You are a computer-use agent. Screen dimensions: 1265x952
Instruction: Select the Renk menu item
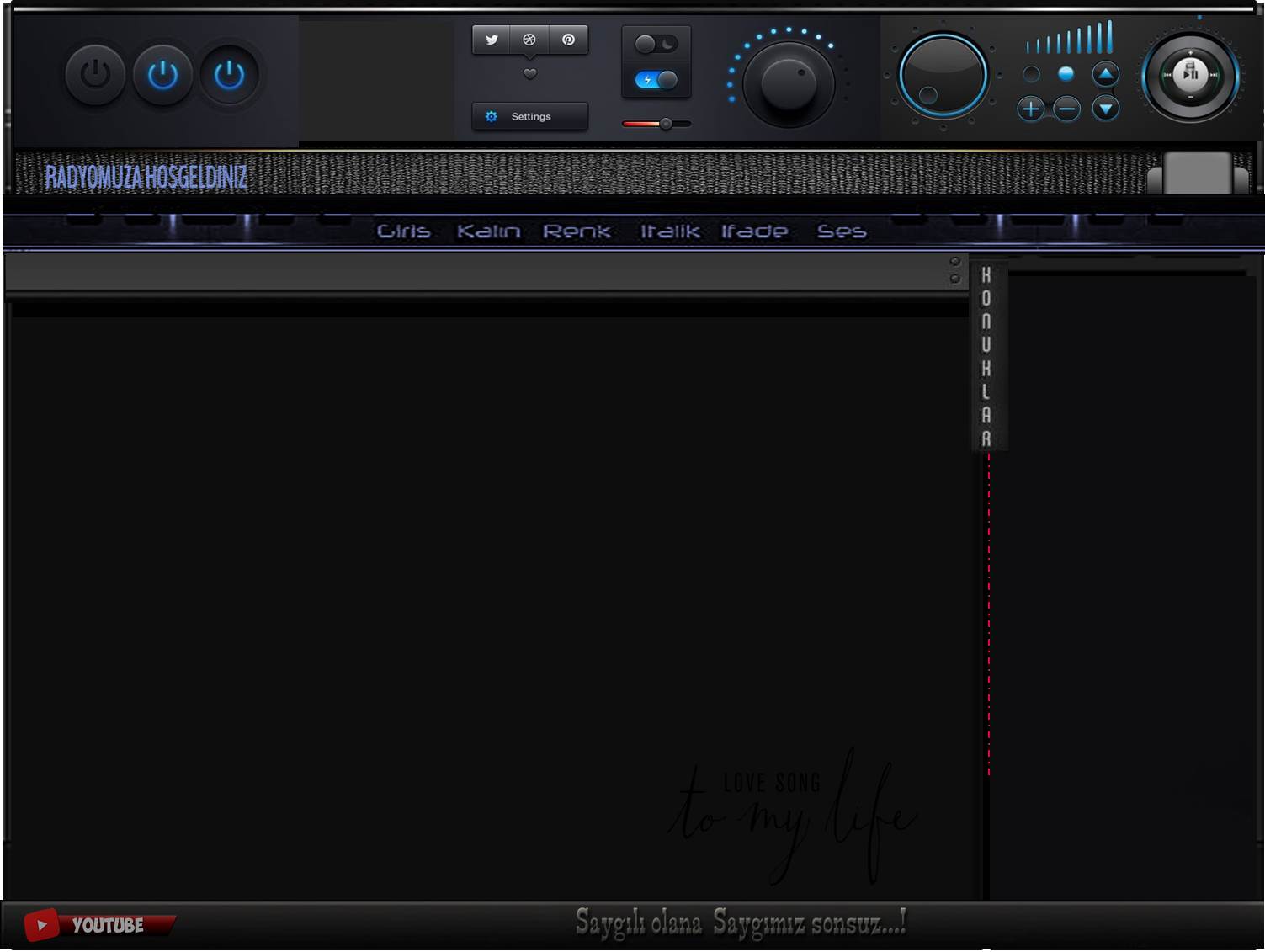[577, 231]
